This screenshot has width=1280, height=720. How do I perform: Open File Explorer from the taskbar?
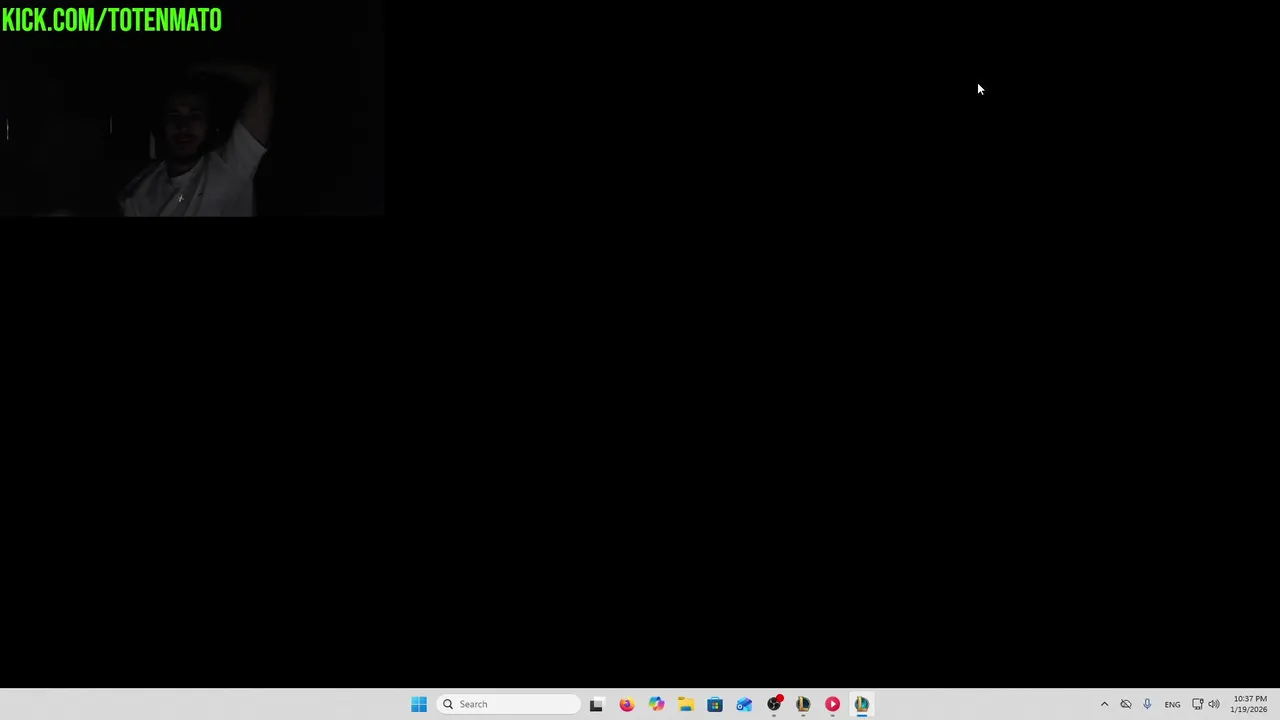(685, 704)
